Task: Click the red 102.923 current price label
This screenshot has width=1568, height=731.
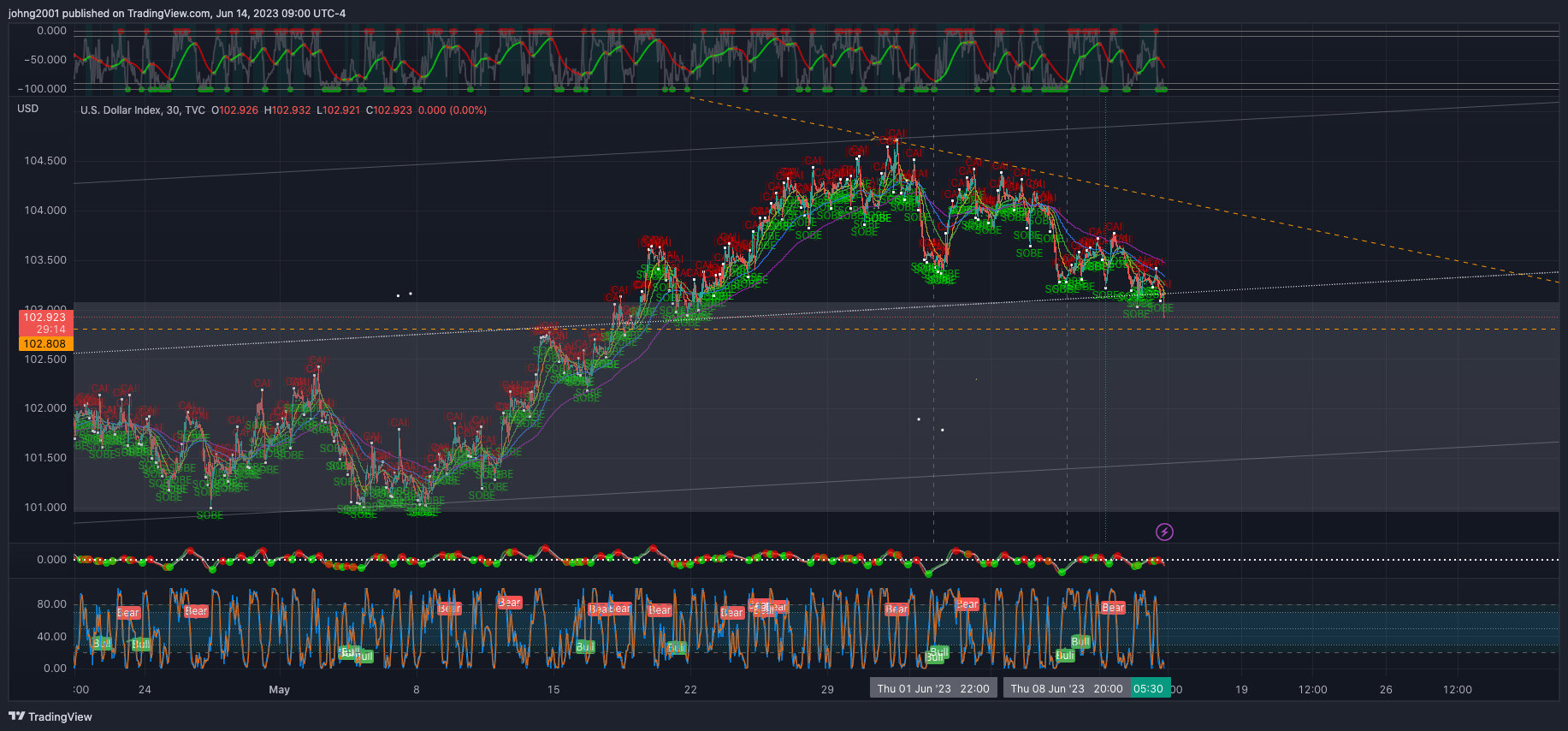Action: (x=44, y=318)
